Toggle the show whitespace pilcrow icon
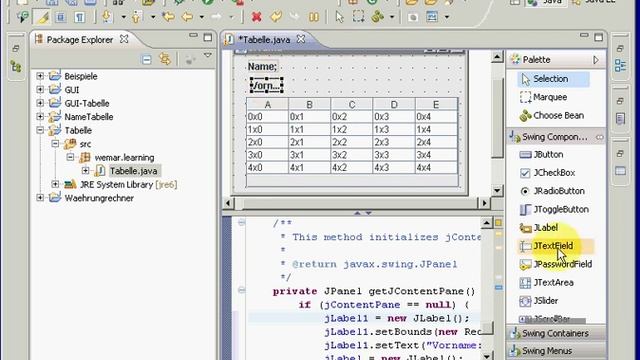The height and width of the screenshot is (360, 640). pos(79,17)
